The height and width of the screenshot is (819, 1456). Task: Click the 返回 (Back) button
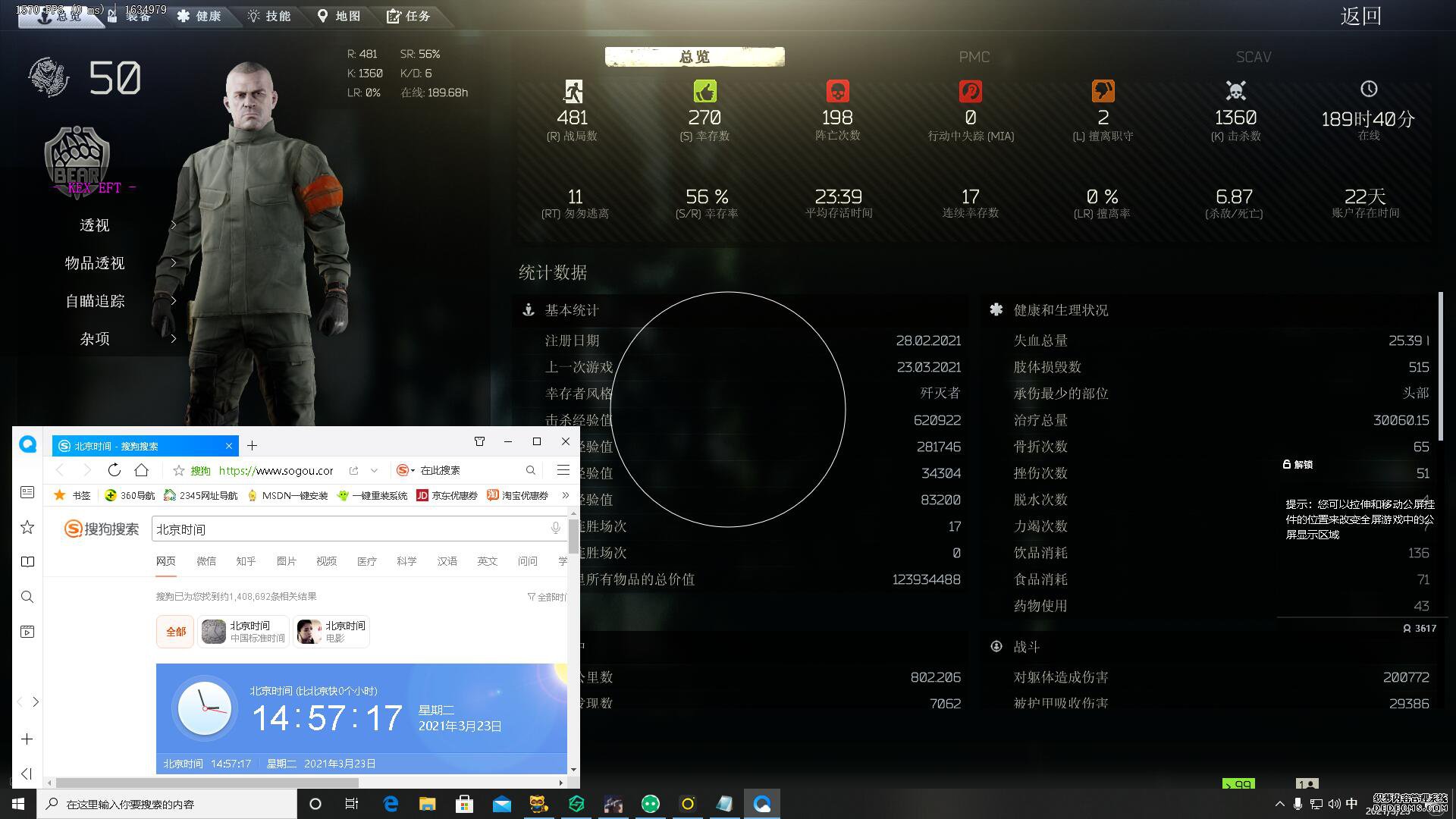click(x=1360, y=16)
